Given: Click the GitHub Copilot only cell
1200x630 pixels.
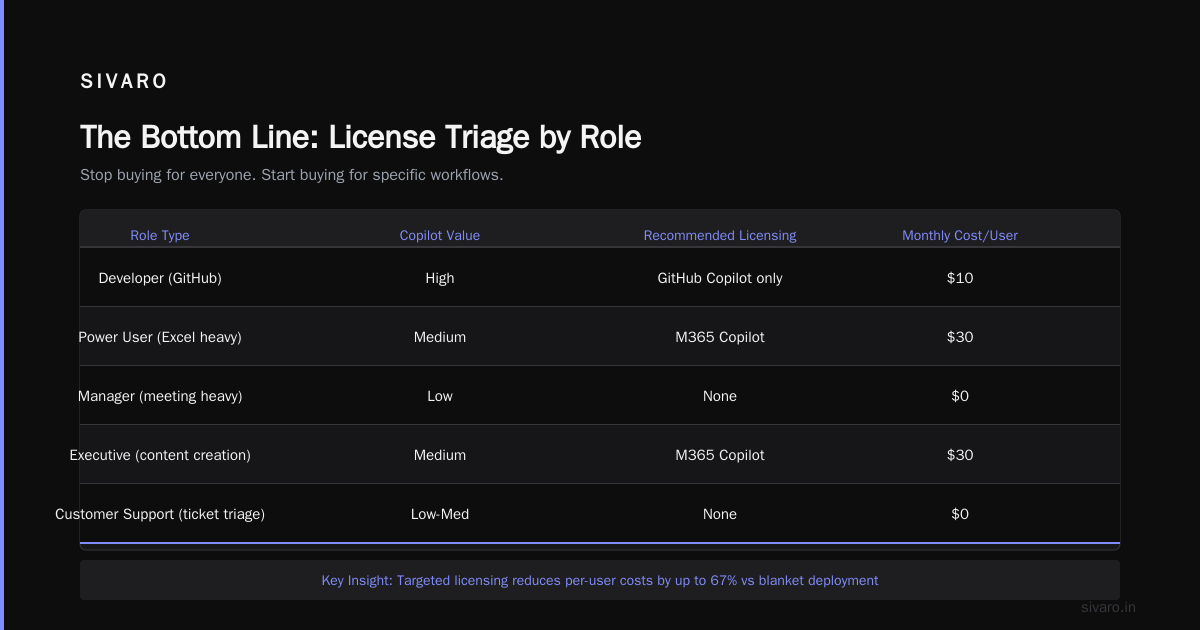Looking at the screenshot, I should click(x=720, y=278).
